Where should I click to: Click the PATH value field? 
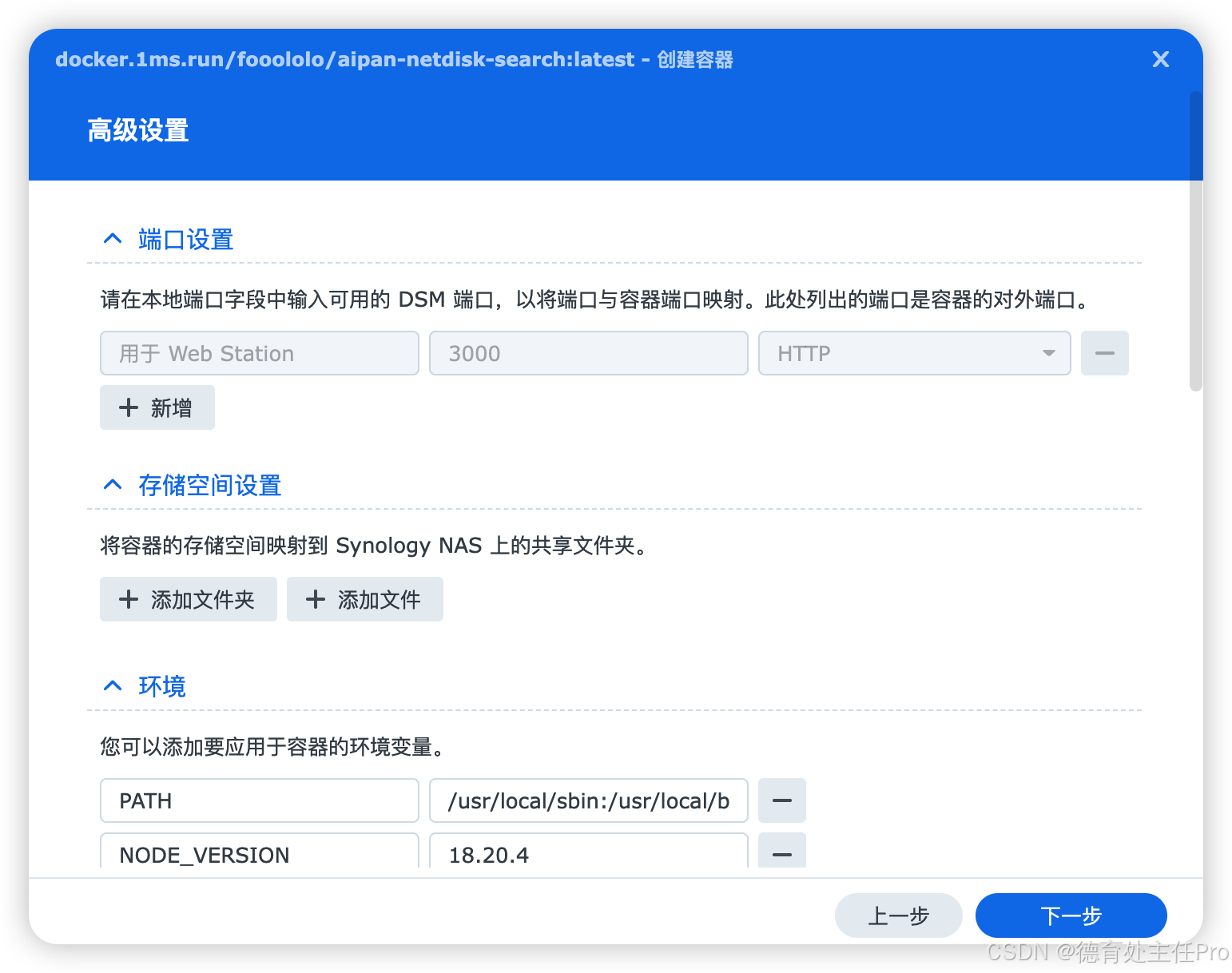point(589,800)
